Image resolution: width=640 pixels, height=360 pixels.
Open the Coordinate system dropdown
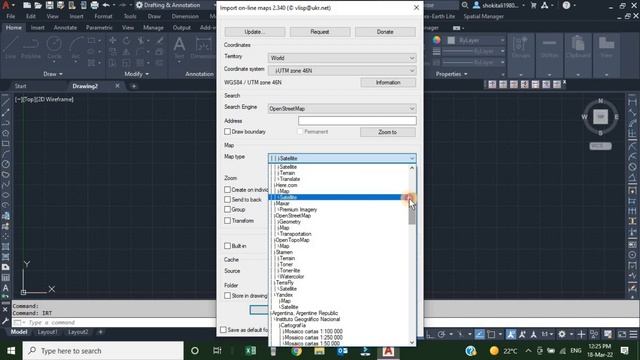coord(342,71)
